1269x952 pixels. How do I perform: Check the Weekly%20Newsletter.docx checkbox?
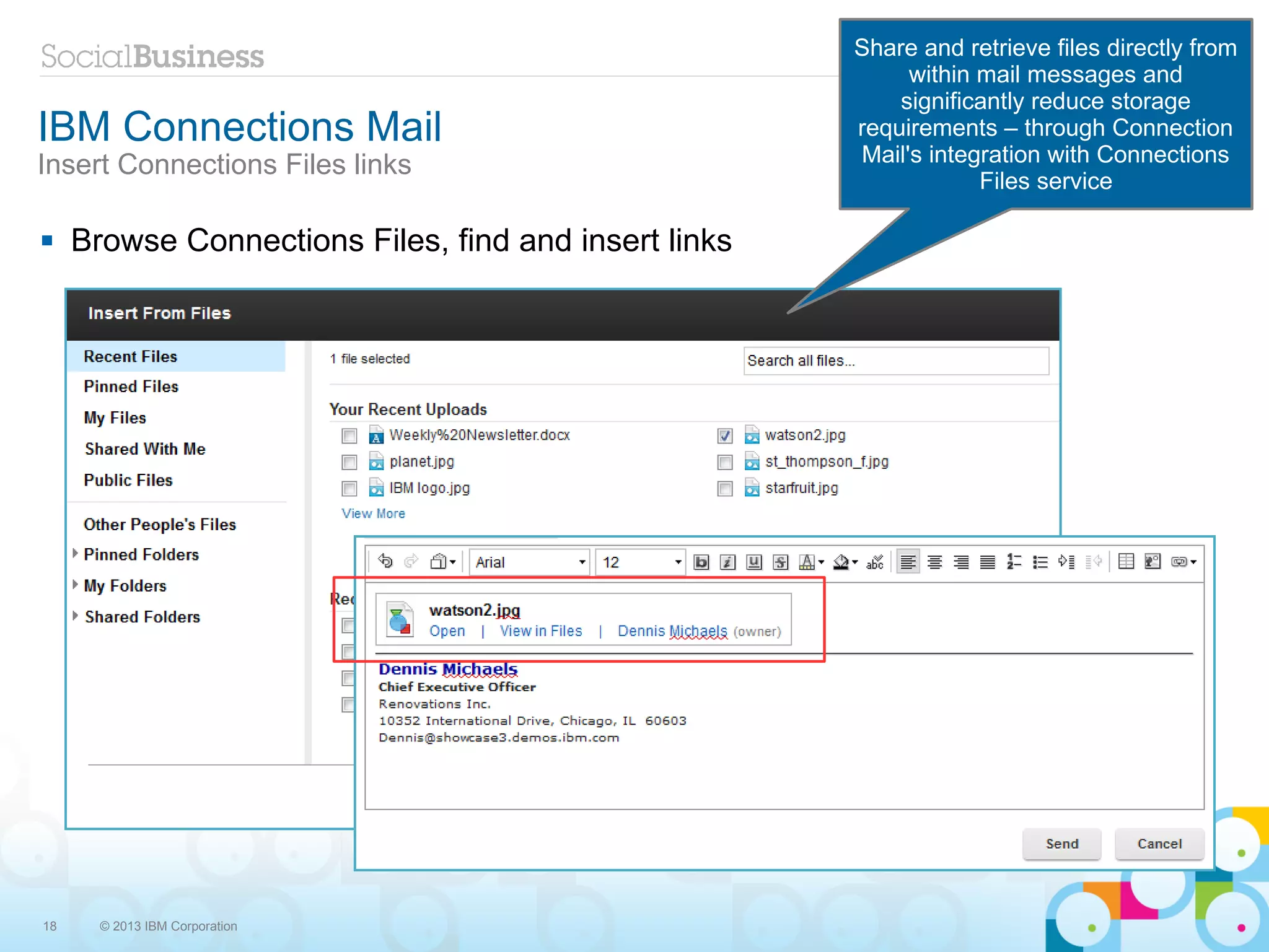(349, 436)
